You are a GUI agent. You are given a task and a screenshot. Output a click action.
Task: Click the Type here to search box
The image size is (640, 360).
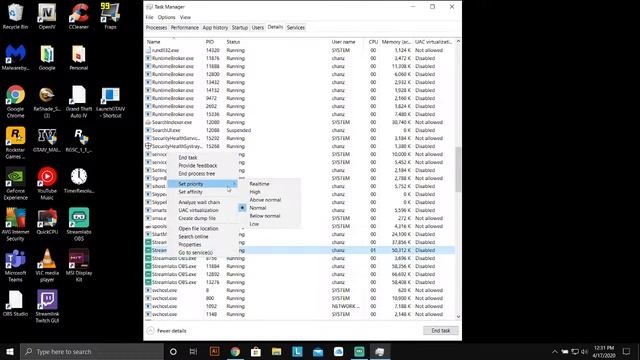92,351
